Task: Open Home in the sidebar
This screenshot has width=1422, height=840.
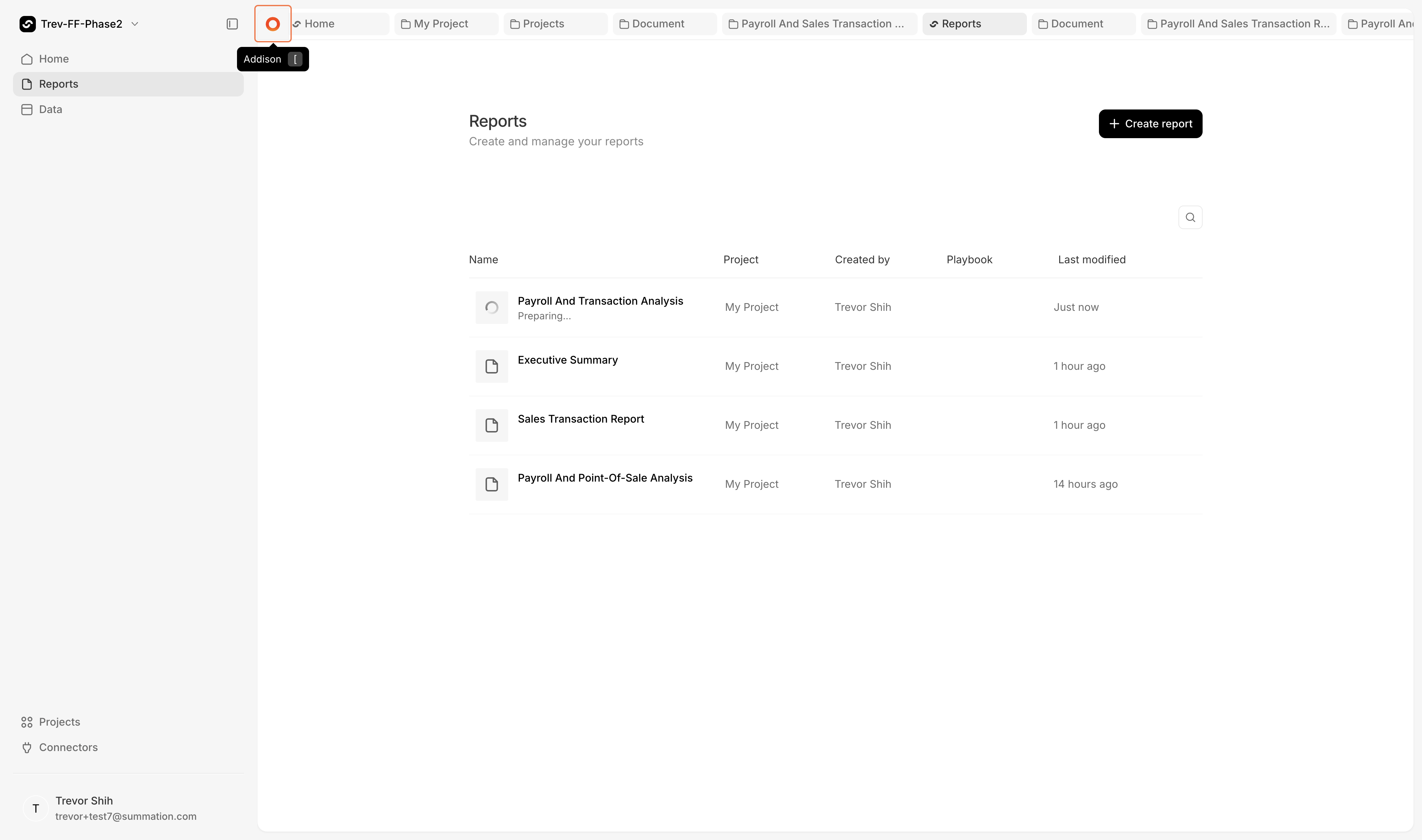Action: click(128, 59)
